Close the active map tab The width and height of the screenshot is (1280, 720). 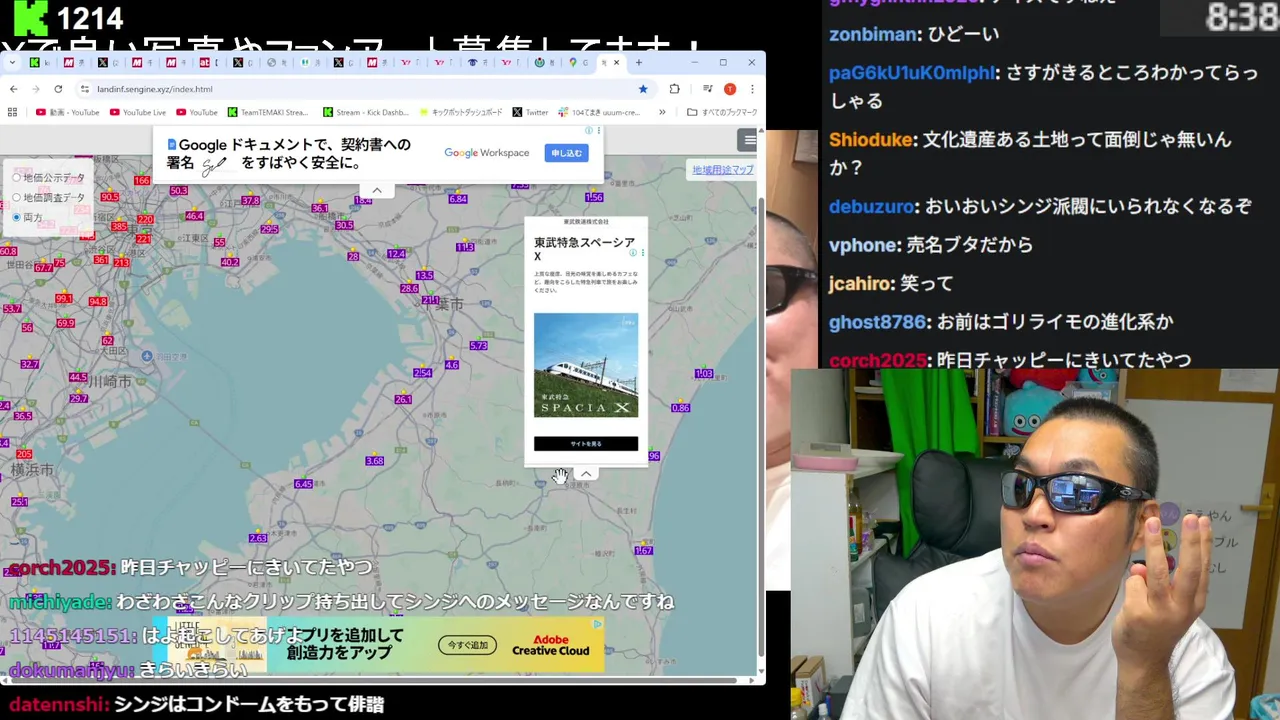(616, 62)
